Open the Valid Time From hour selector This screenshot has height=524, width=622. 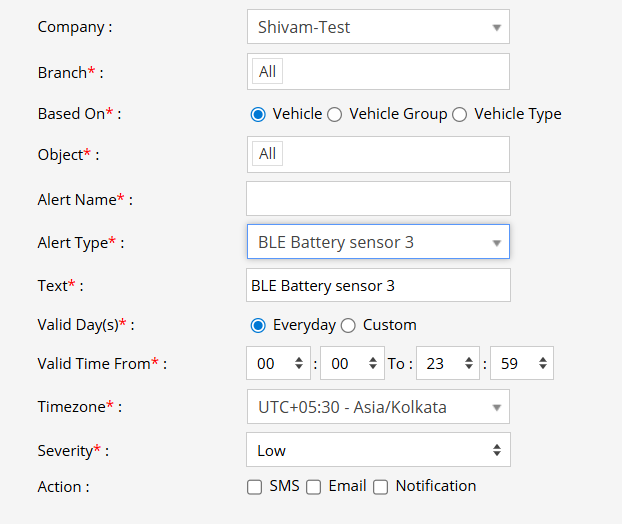279,364
